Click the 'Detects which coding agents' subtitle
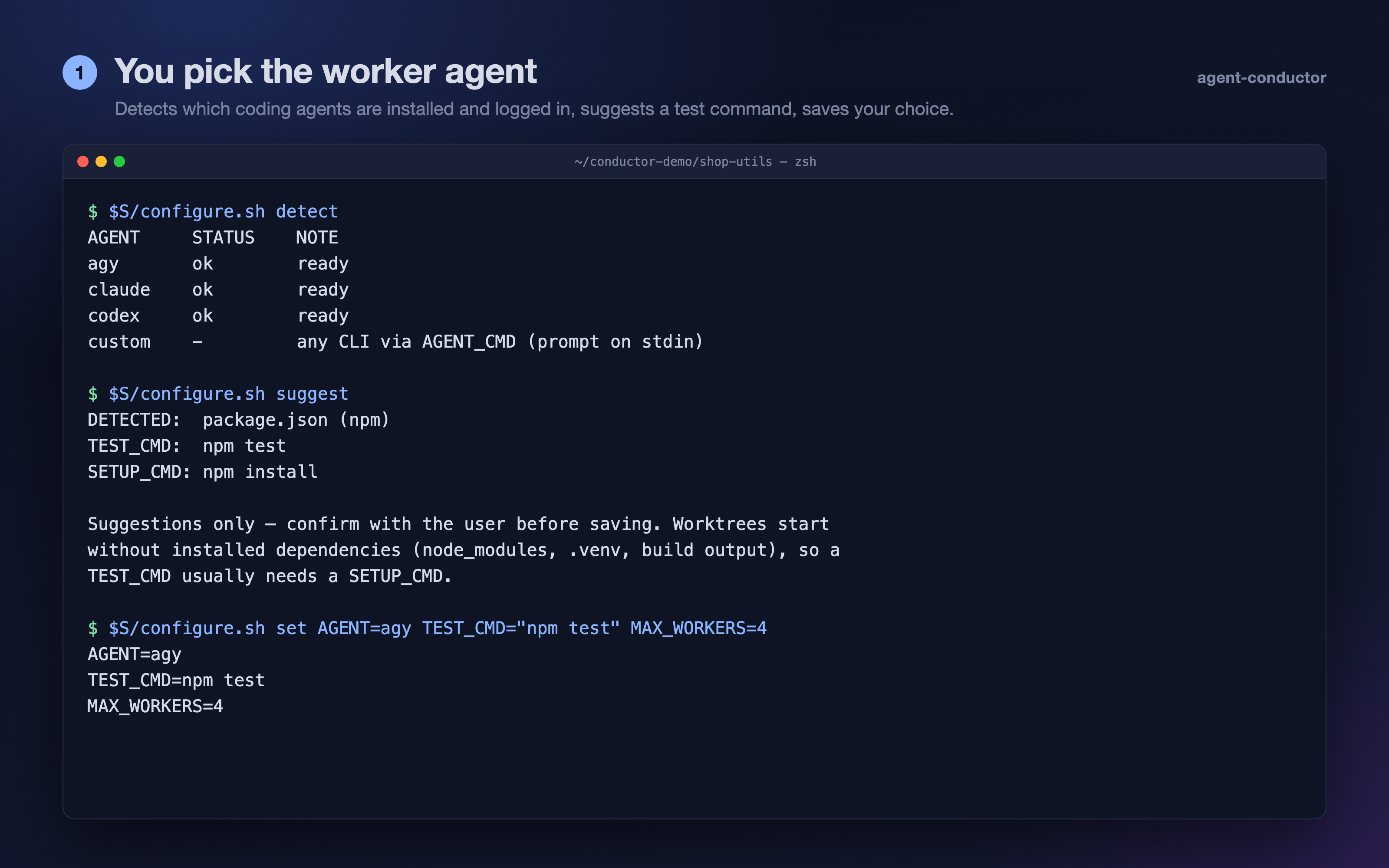 coord(534,109)
